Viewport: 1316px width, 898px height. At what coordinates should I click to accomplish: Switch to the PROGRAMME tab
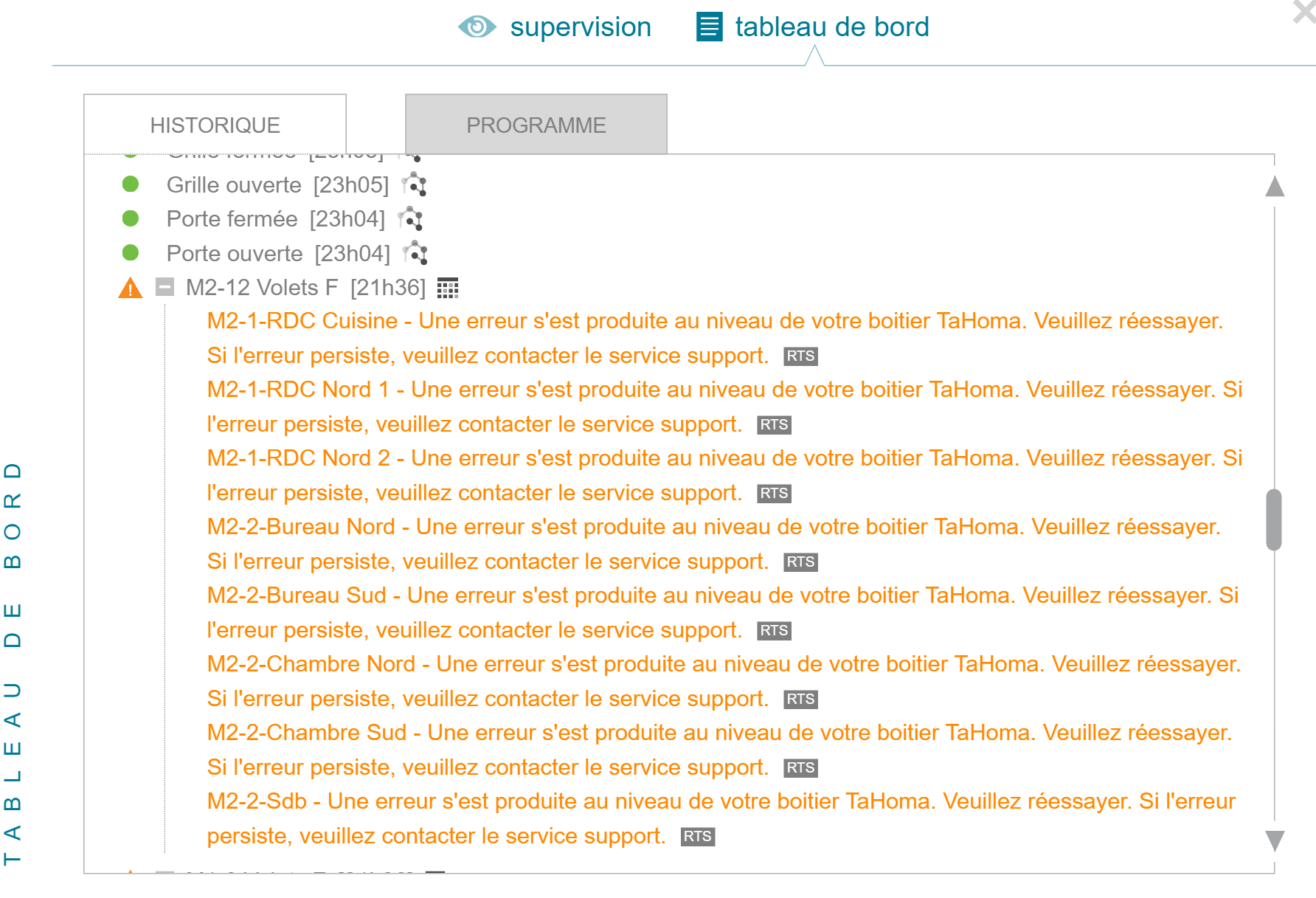click(x=536, y=125)
